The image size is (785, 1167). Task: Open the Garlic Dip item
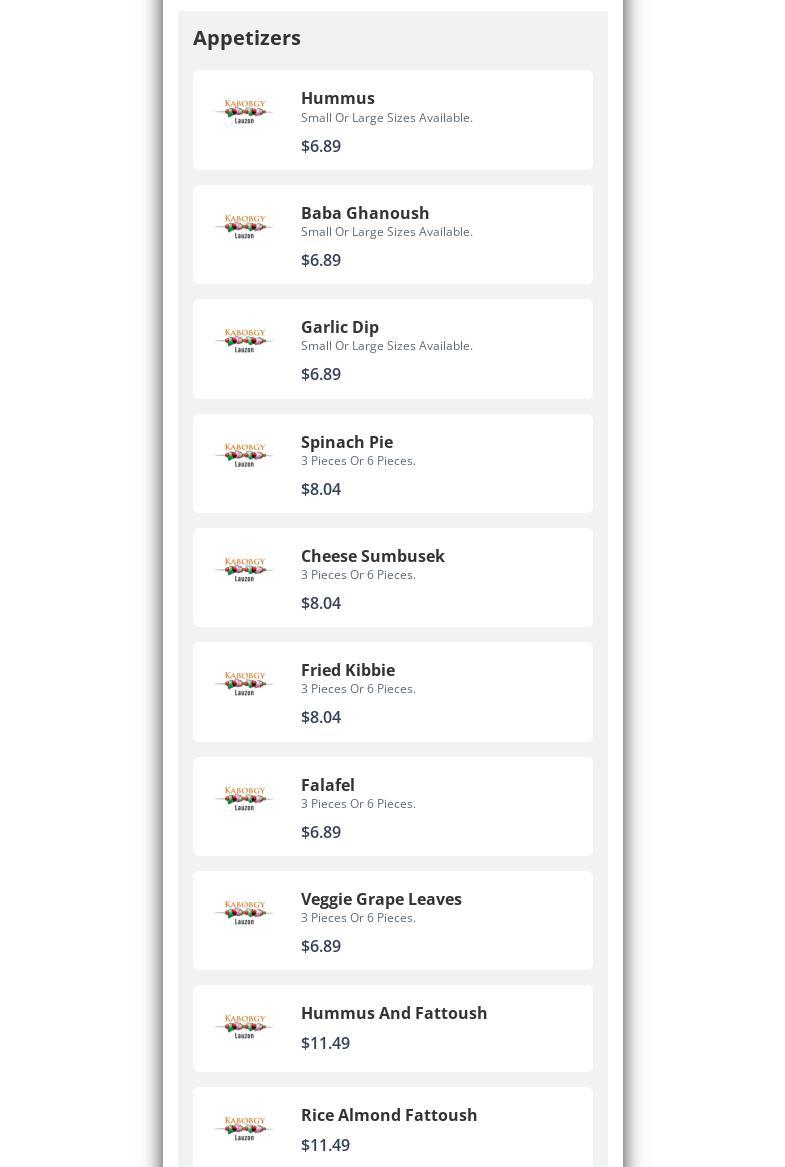393,349
